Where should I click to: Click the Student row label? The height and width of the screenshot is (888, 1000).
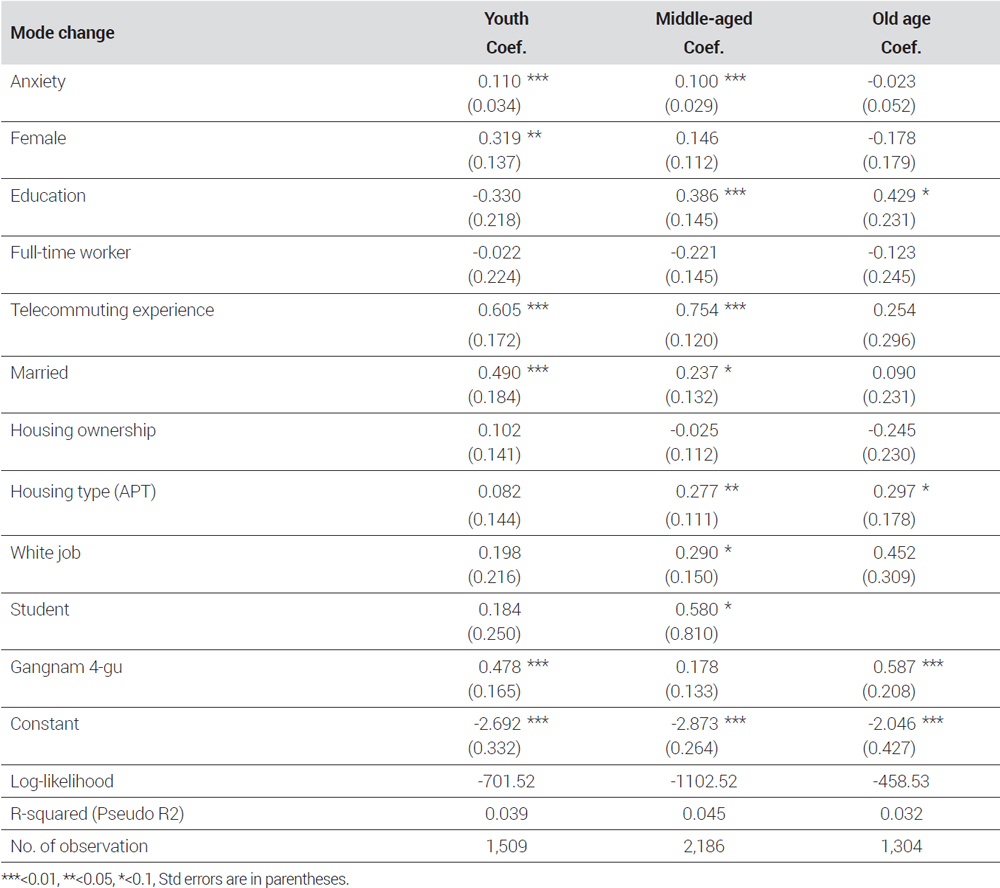point(40,609)
